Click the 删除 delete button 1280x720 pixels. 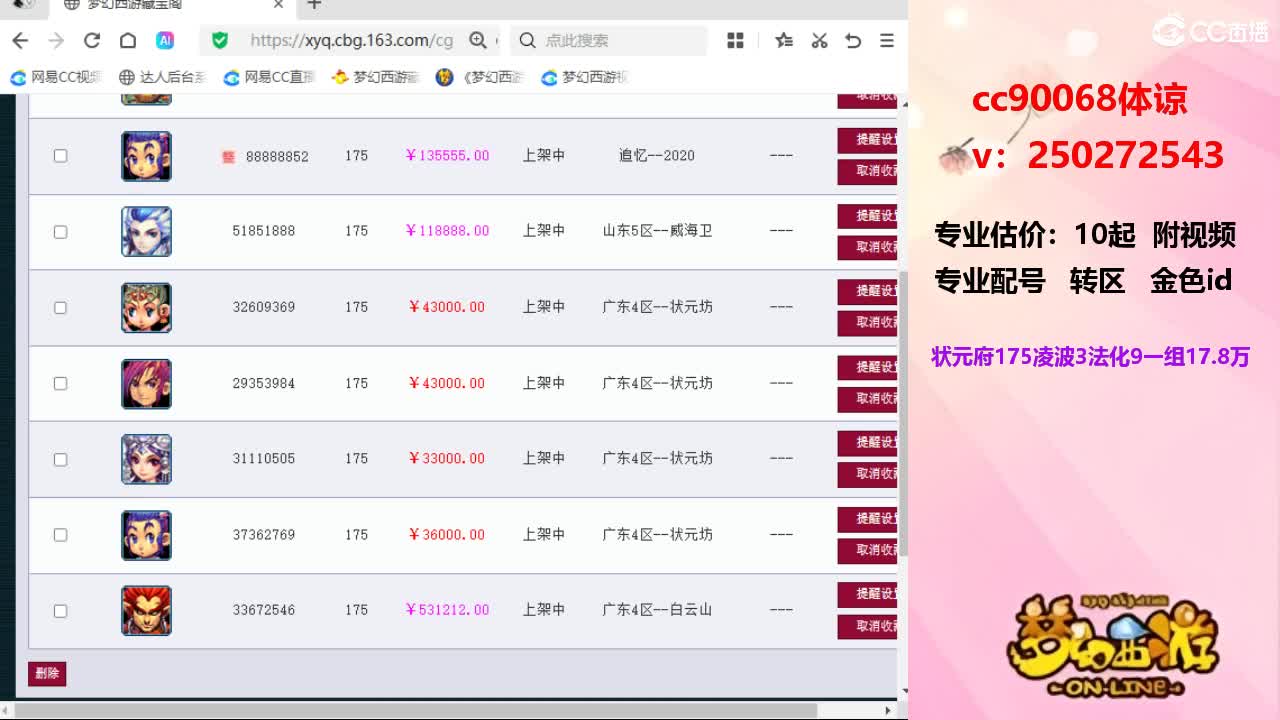[47, 673]
